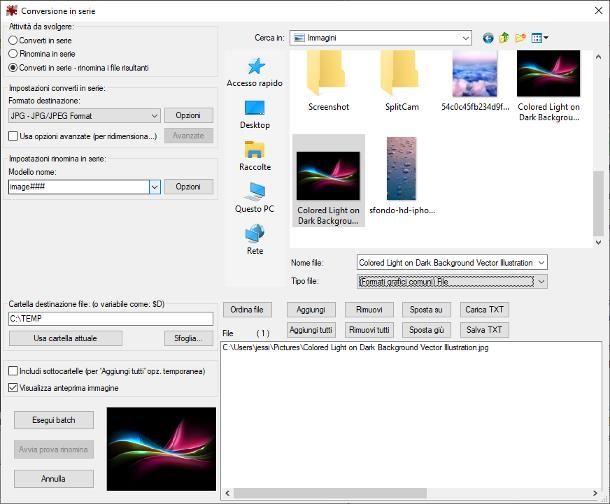Select the Rinomina in serie radio option

point(13,53)
